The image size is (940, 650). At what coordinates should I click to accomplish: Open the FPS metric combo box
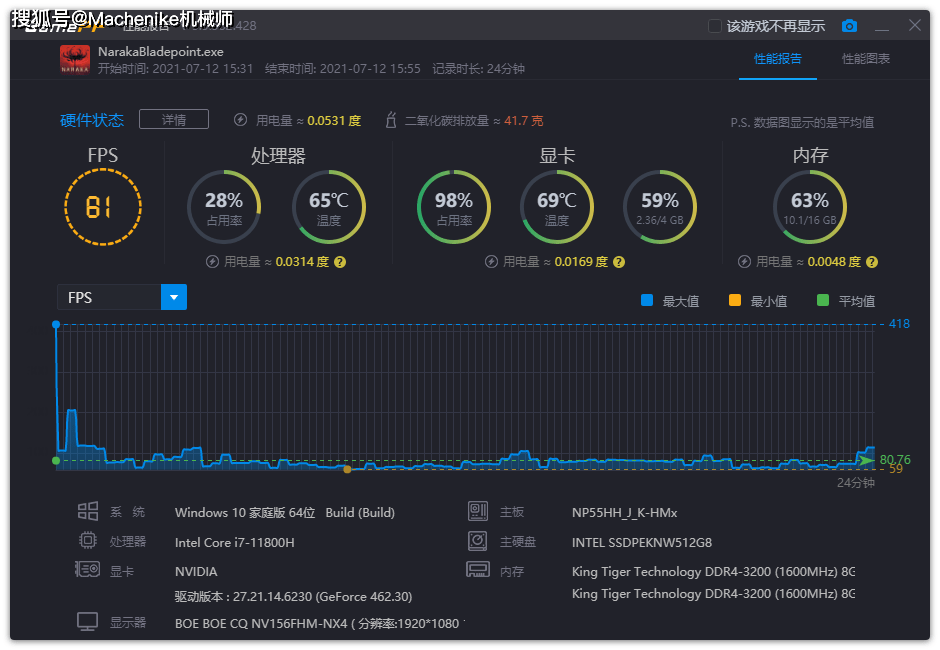point(122,297)
